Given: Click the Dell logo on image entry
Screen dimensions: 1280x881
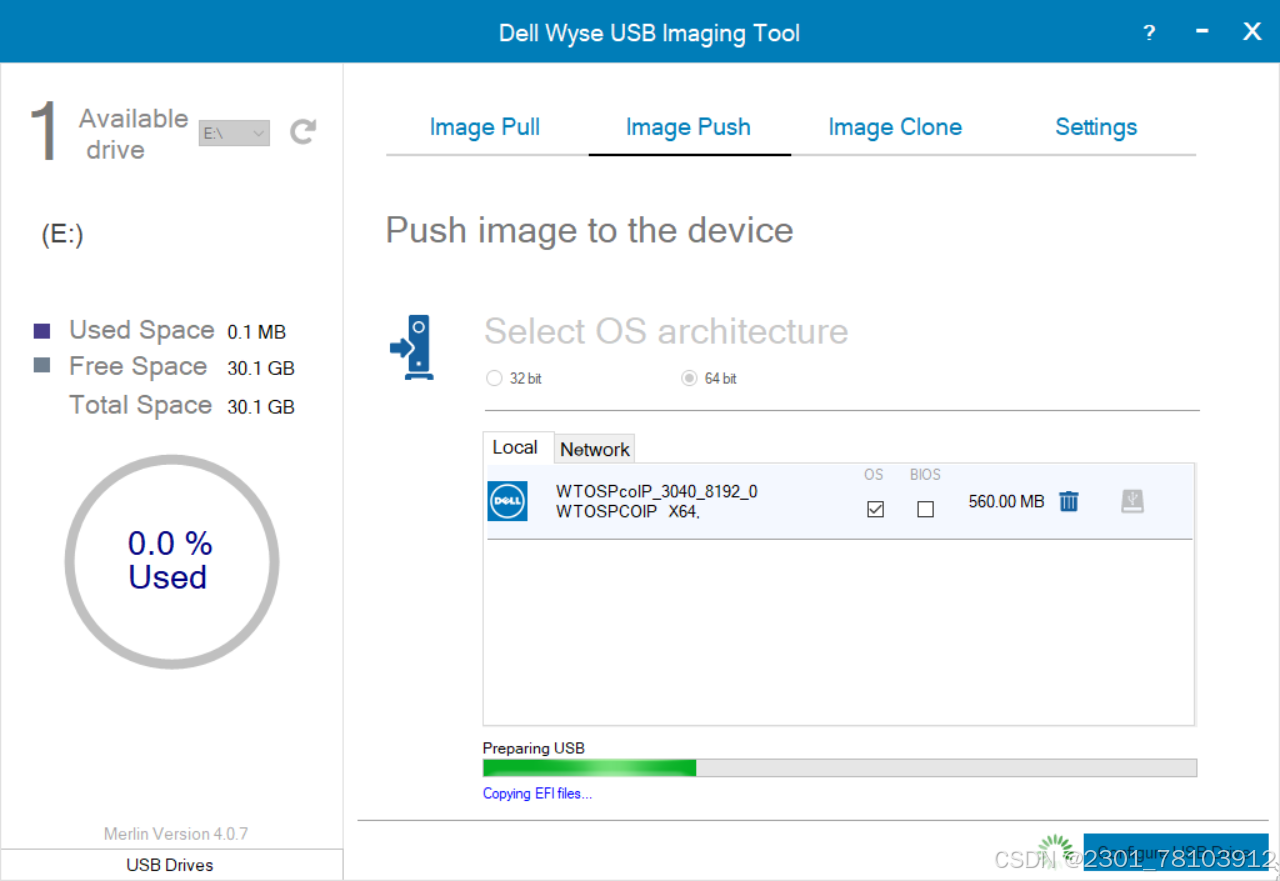Looking at the screenshot, I should pyautogui.click(x=507, y=501).
